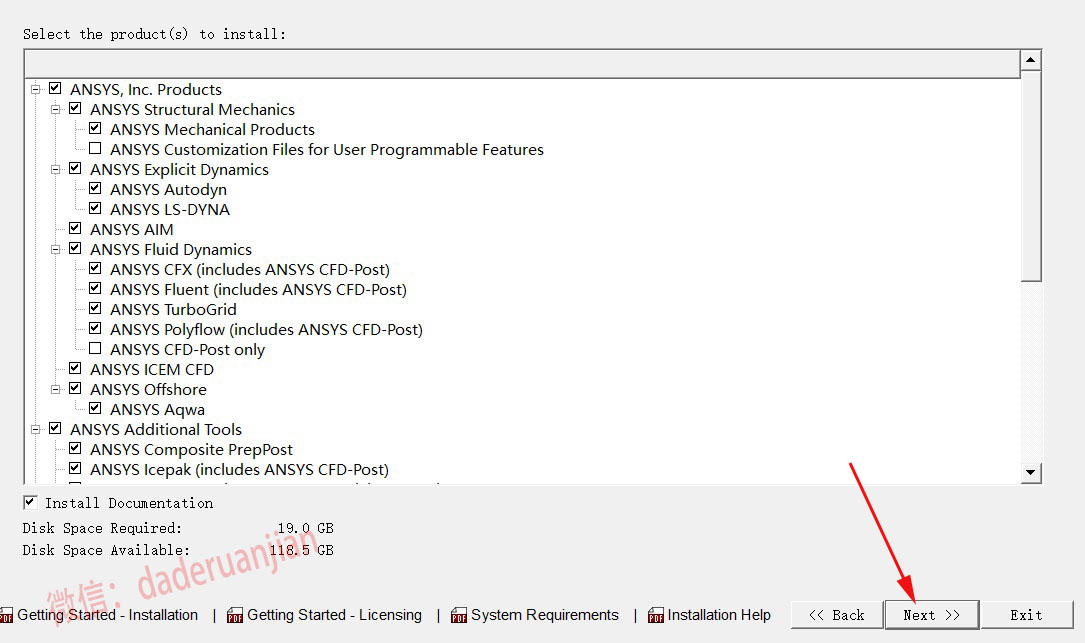Select the 'ANSYS Autodyn' label text

coord(168,190)
